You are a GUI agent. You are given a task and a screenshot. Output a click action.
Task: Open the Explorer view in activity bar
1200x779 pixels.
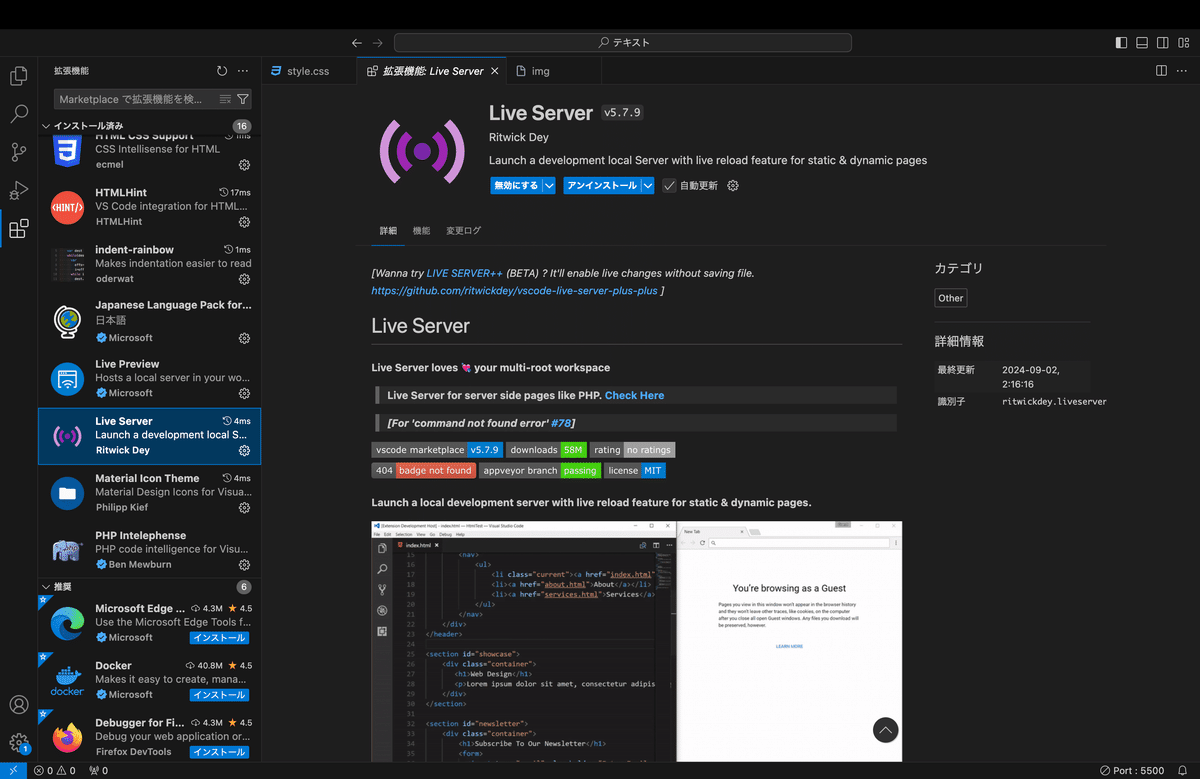[18, 76]
